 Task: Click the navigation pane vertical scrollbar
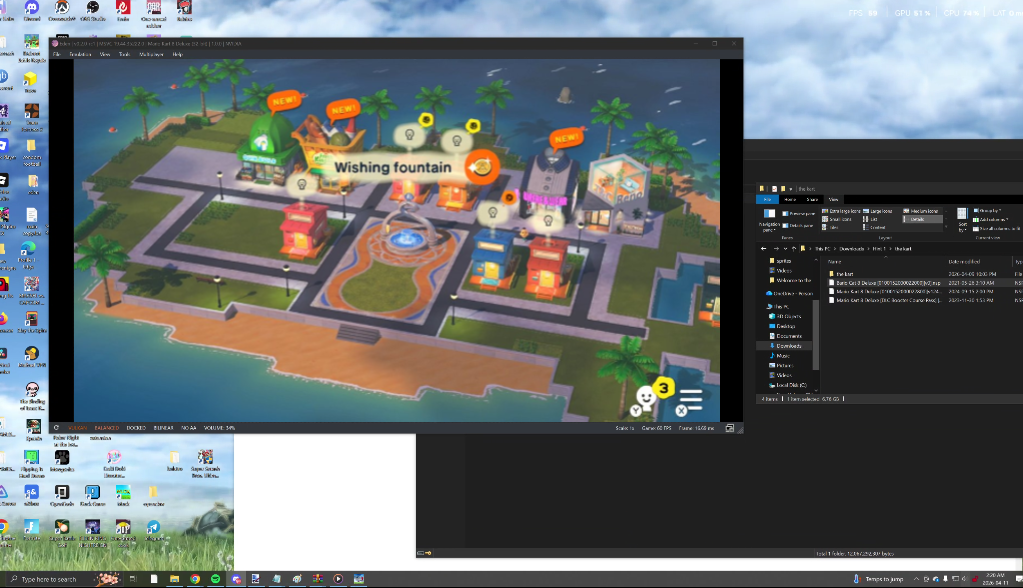816,335
